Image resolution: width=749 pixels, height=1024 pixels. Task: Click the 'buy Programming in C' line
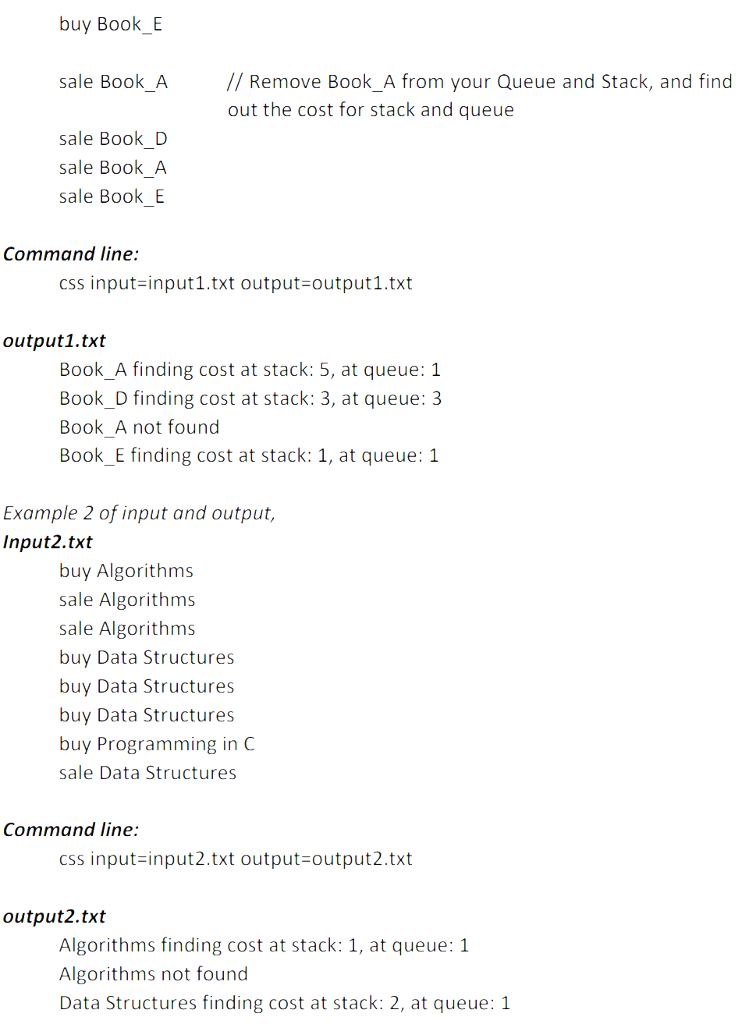[x=157, y=744]
